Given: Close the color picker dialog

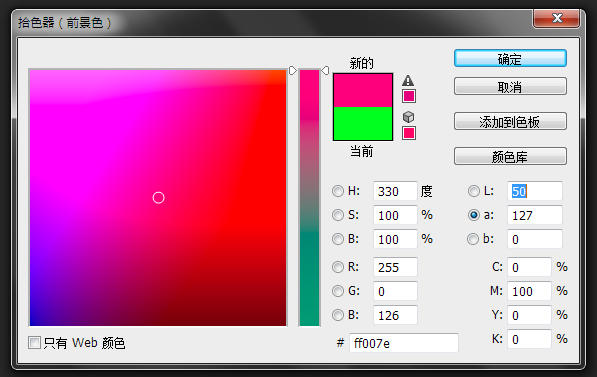Looking at the screenshot, I should point(557,18).
